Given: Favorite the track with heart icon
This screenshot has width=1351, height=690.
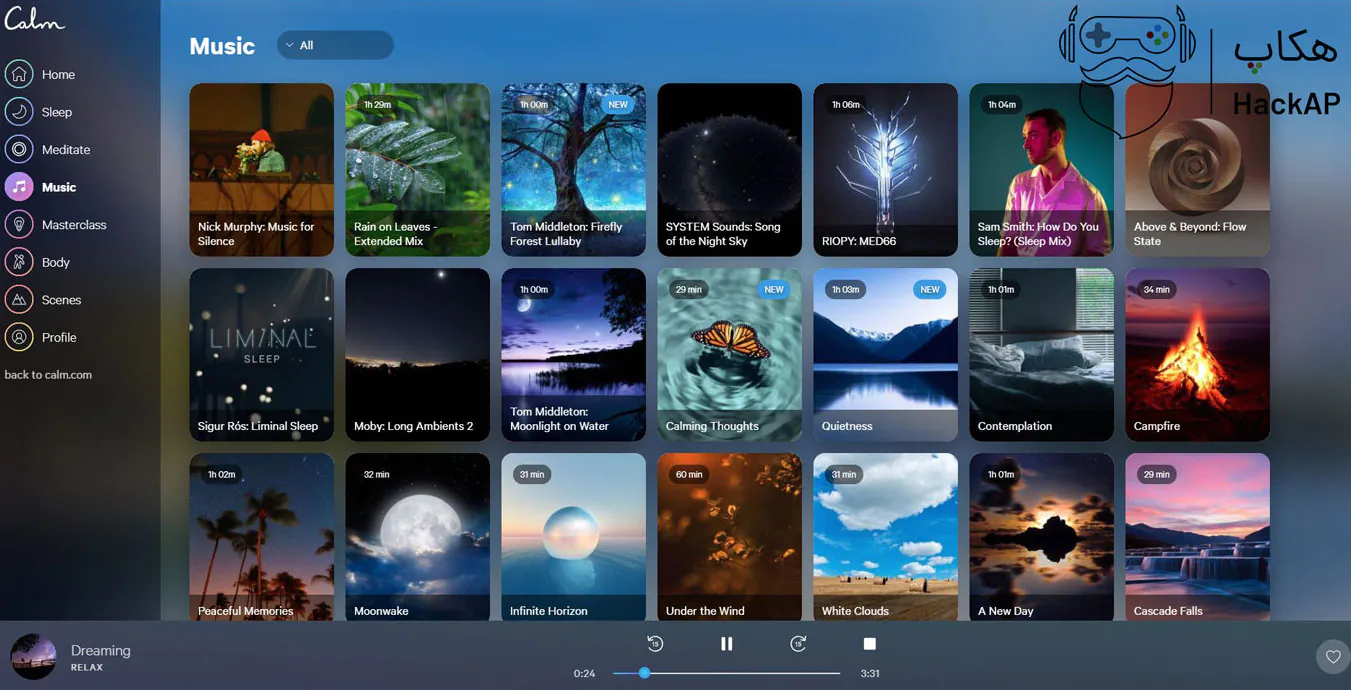Looking at the screenshot, I should point(1333,657).
